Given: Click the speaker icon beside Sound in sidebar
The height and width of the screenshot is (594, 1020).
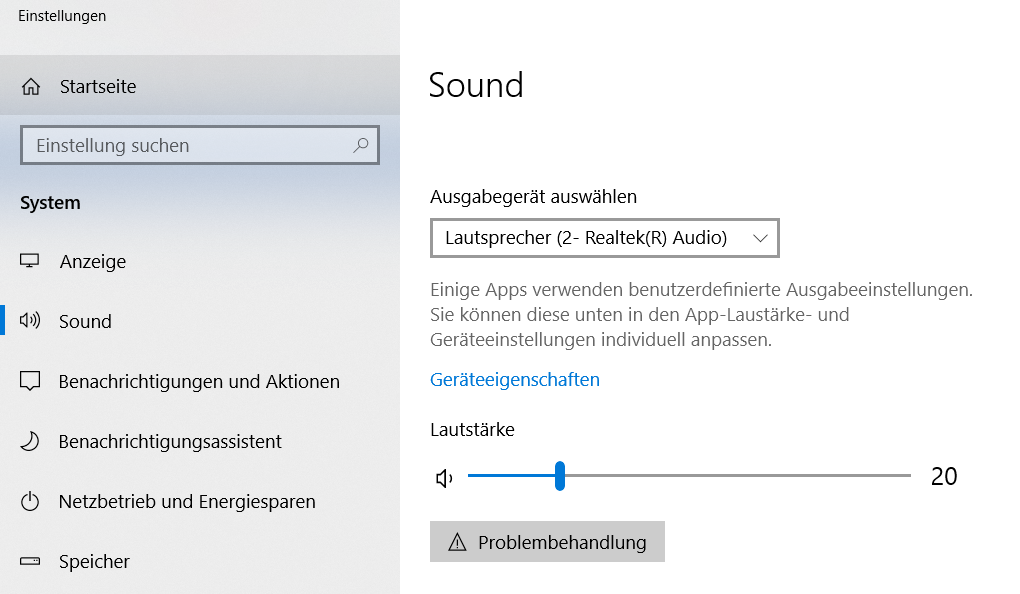Looking at the screenshot, I should click(x=30, y=320).
